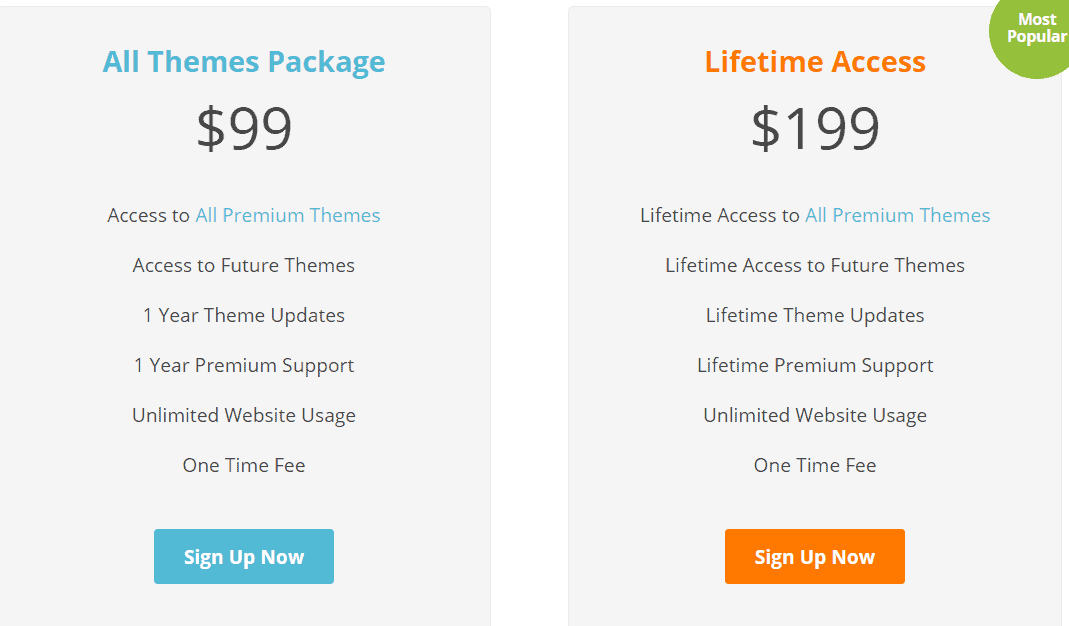Click 1 Year Theme Updates feature
The width and height of the screenshot is (1069, 626).
click(x=243, y=315)
